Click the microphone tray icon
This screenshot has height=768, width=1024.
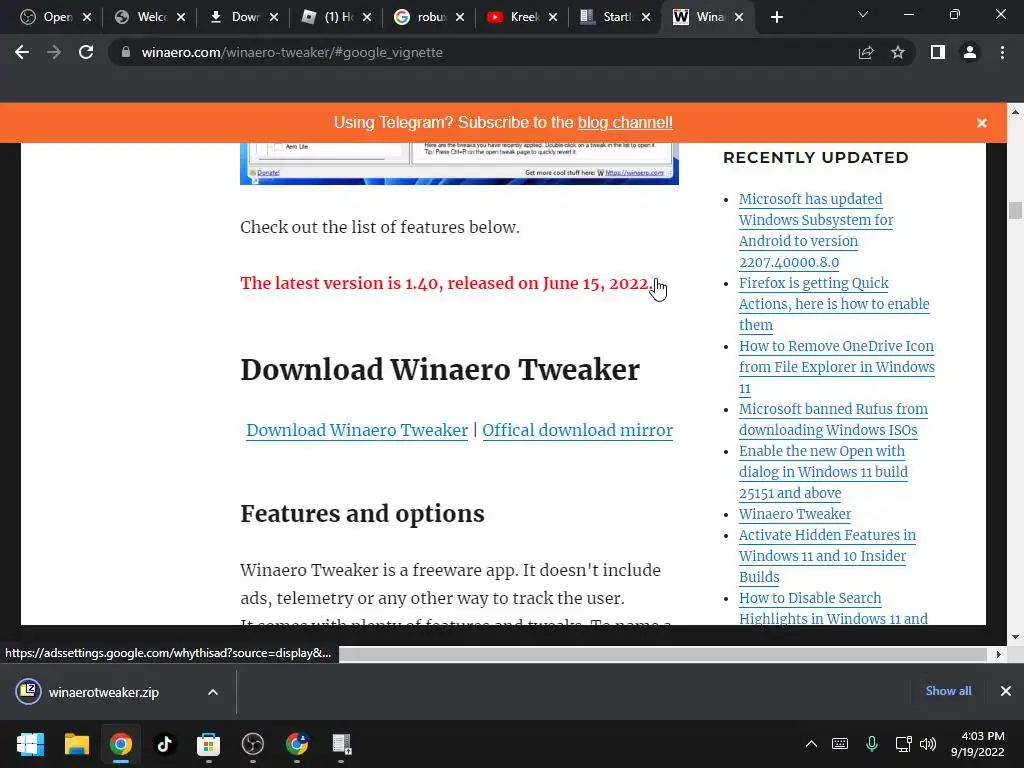[871, 744]
